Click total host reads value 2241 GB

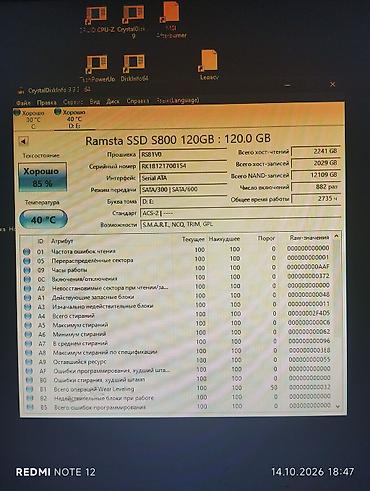coord(316,151)
